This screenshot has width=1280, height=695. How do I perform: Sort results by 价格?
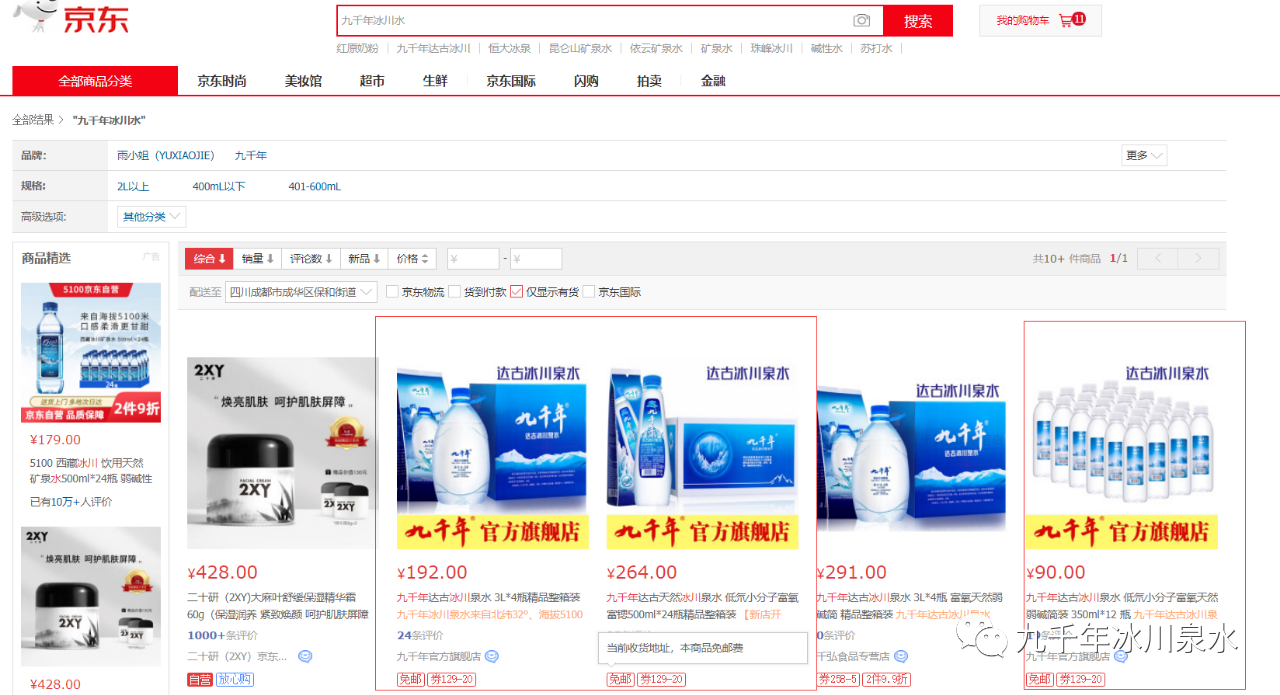click(412, 259)
